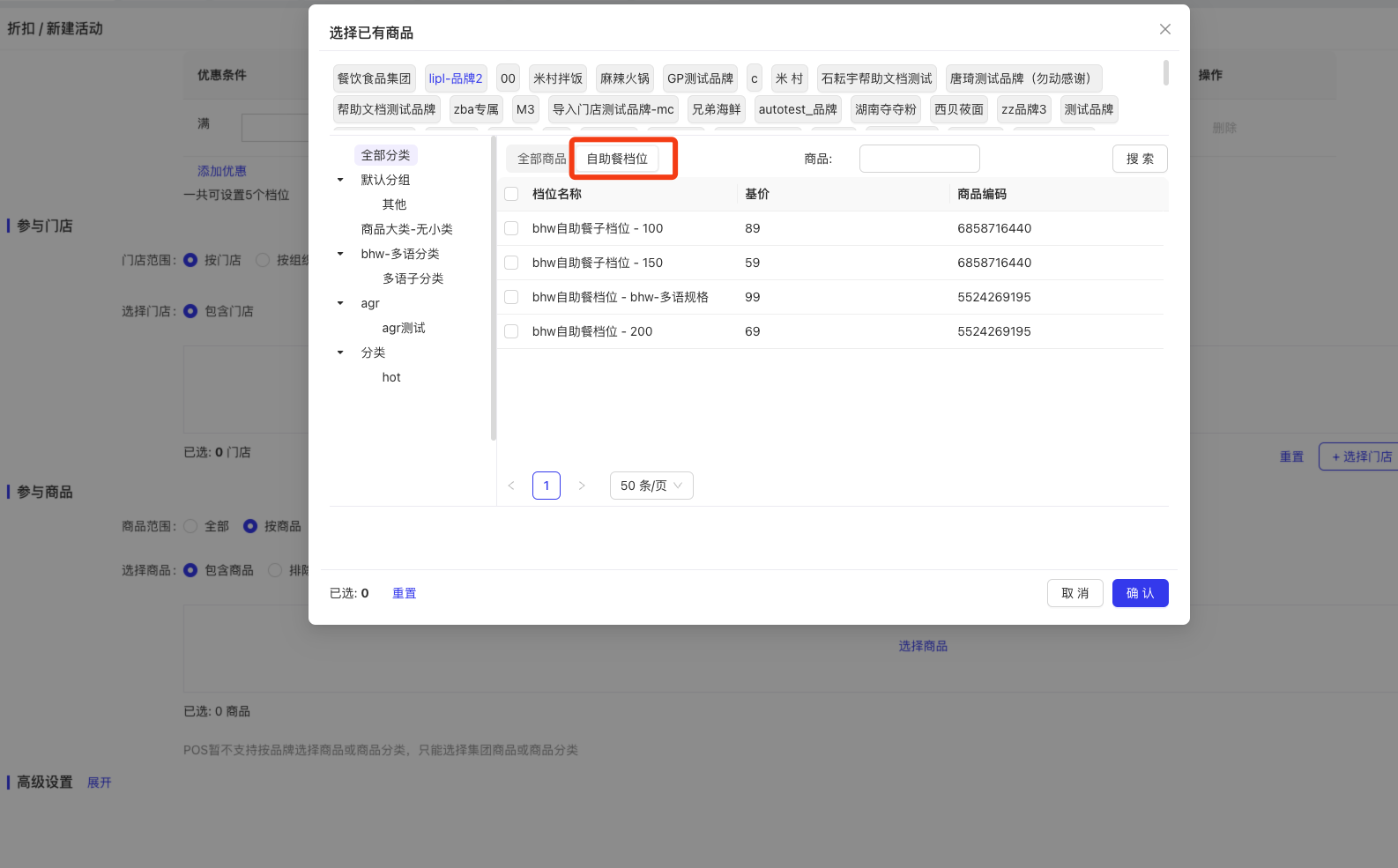Click 取消 to cancel
1398x868 pixels.
[1075, 593]
